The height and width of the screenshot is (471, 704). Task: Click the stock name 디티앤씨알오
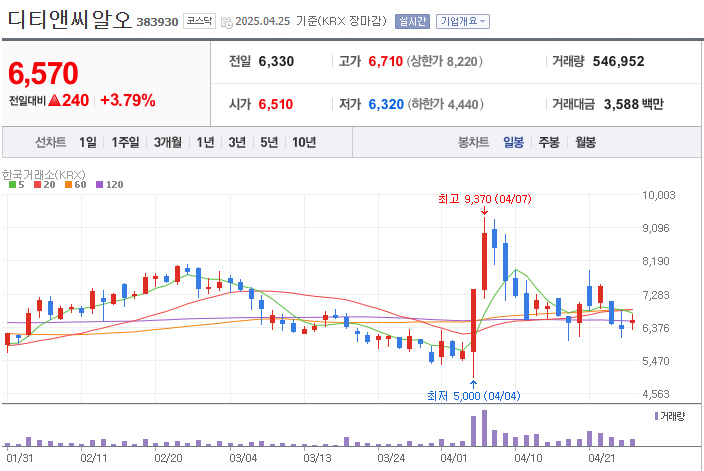(x=70, y=20)
